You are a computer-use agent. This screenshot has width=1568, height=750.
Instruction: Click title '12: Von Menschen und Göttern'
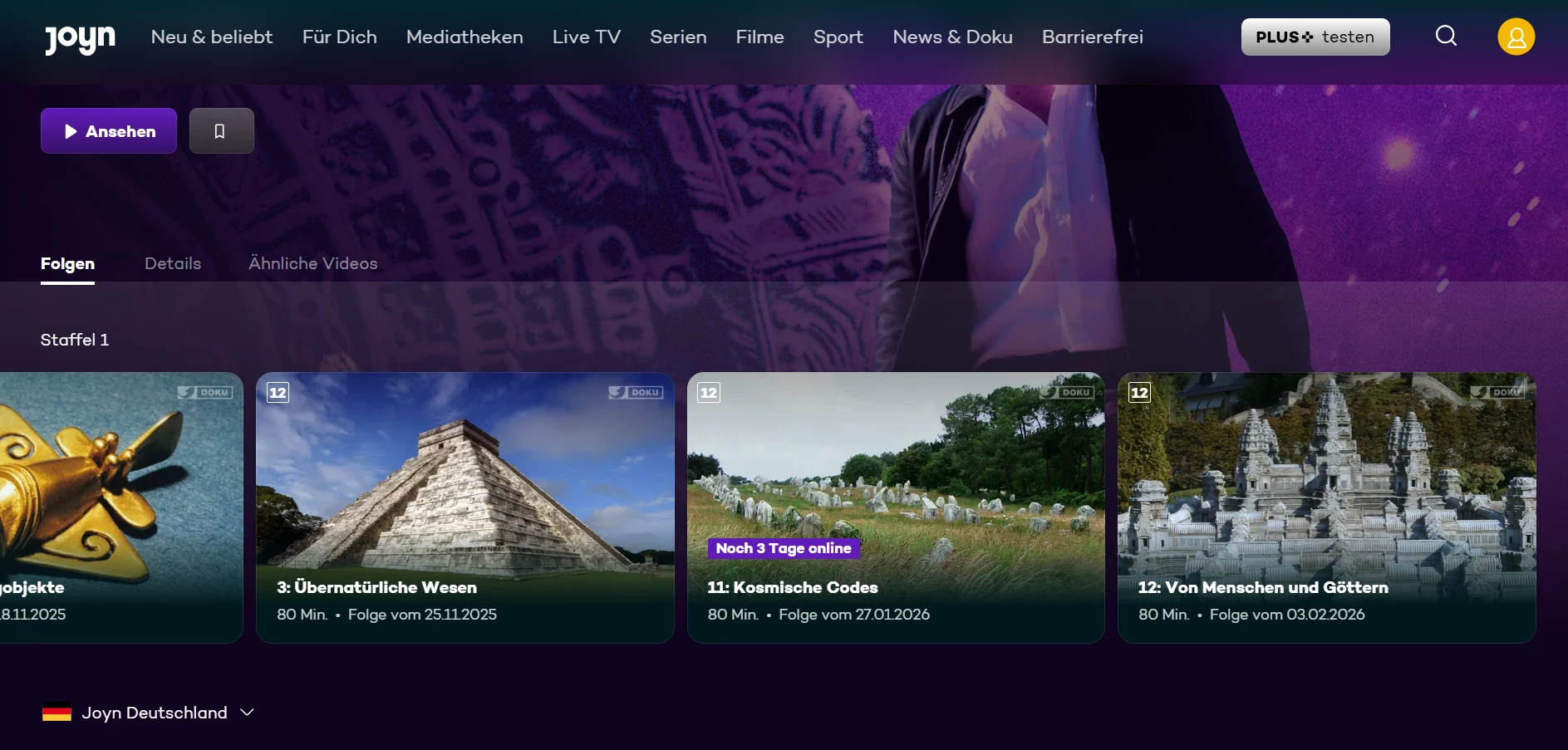point(1263,587)
